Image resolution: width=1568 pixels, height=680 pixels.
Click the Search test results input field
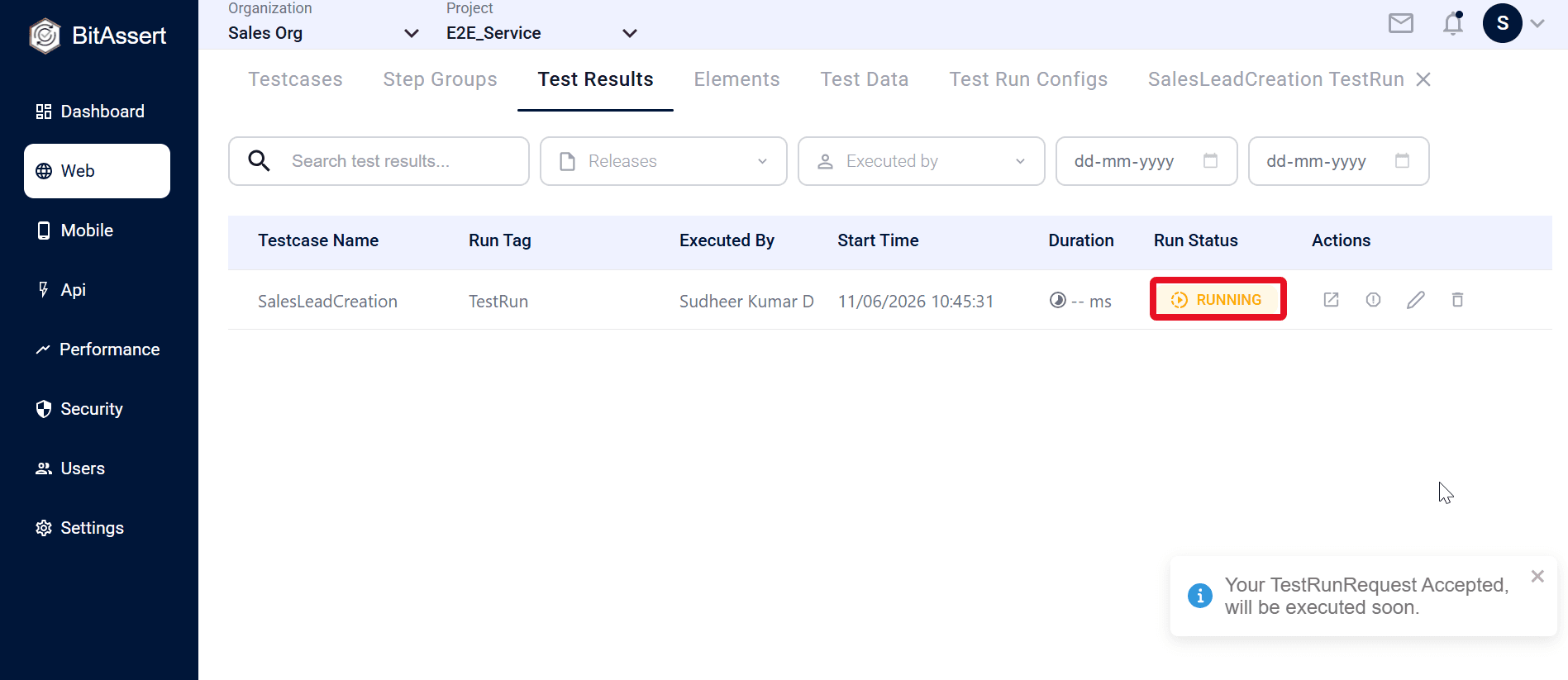click(379, 161)
